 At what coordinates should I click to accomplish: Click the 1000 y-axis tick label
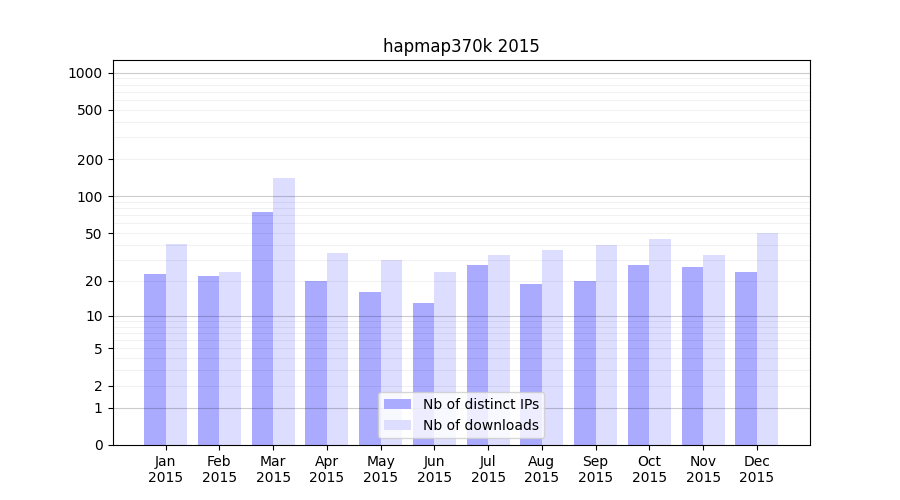[x=85, y=73]
